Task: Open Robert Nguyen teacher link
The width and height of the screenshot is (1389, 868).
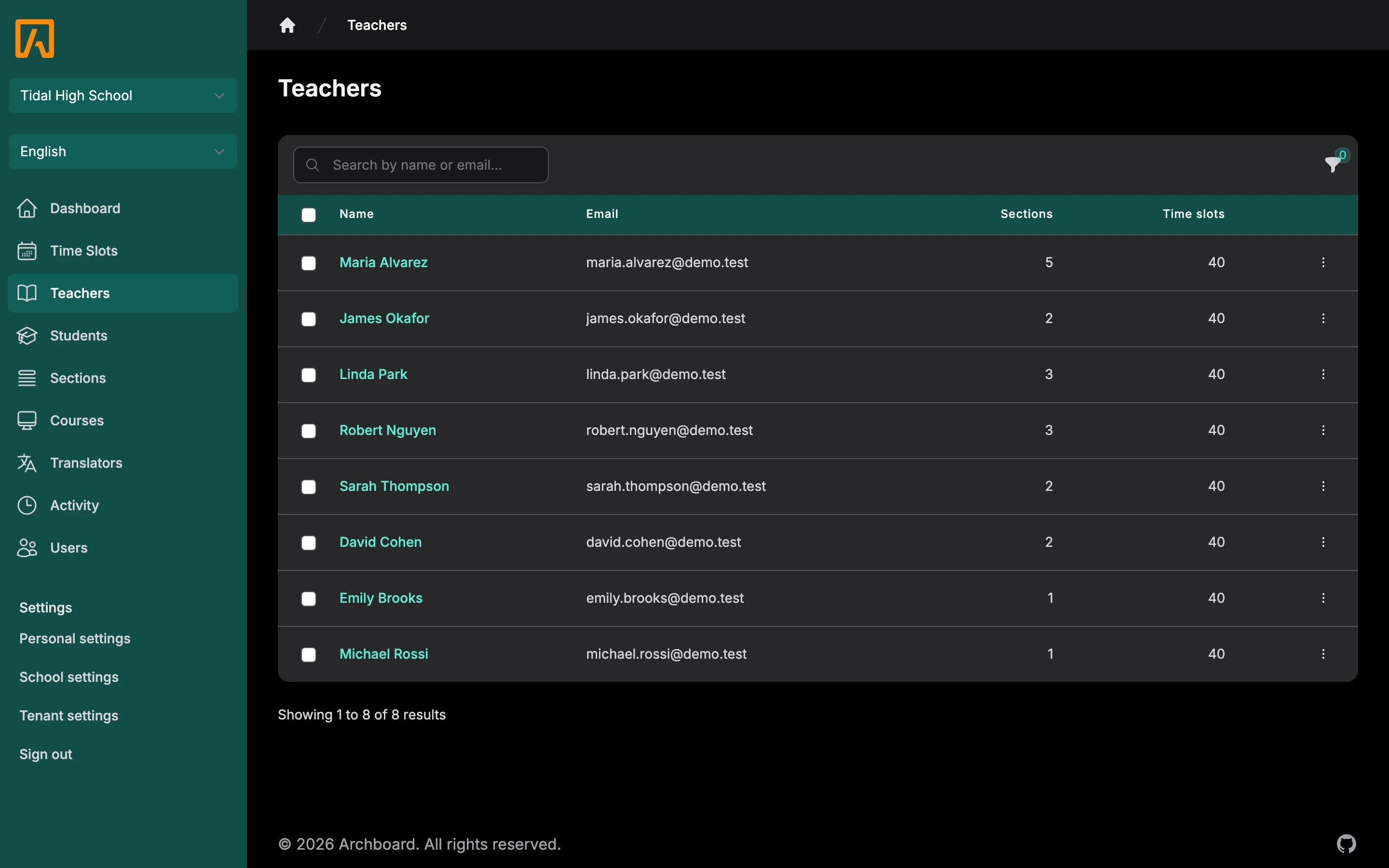Action: tap(387, 430)
